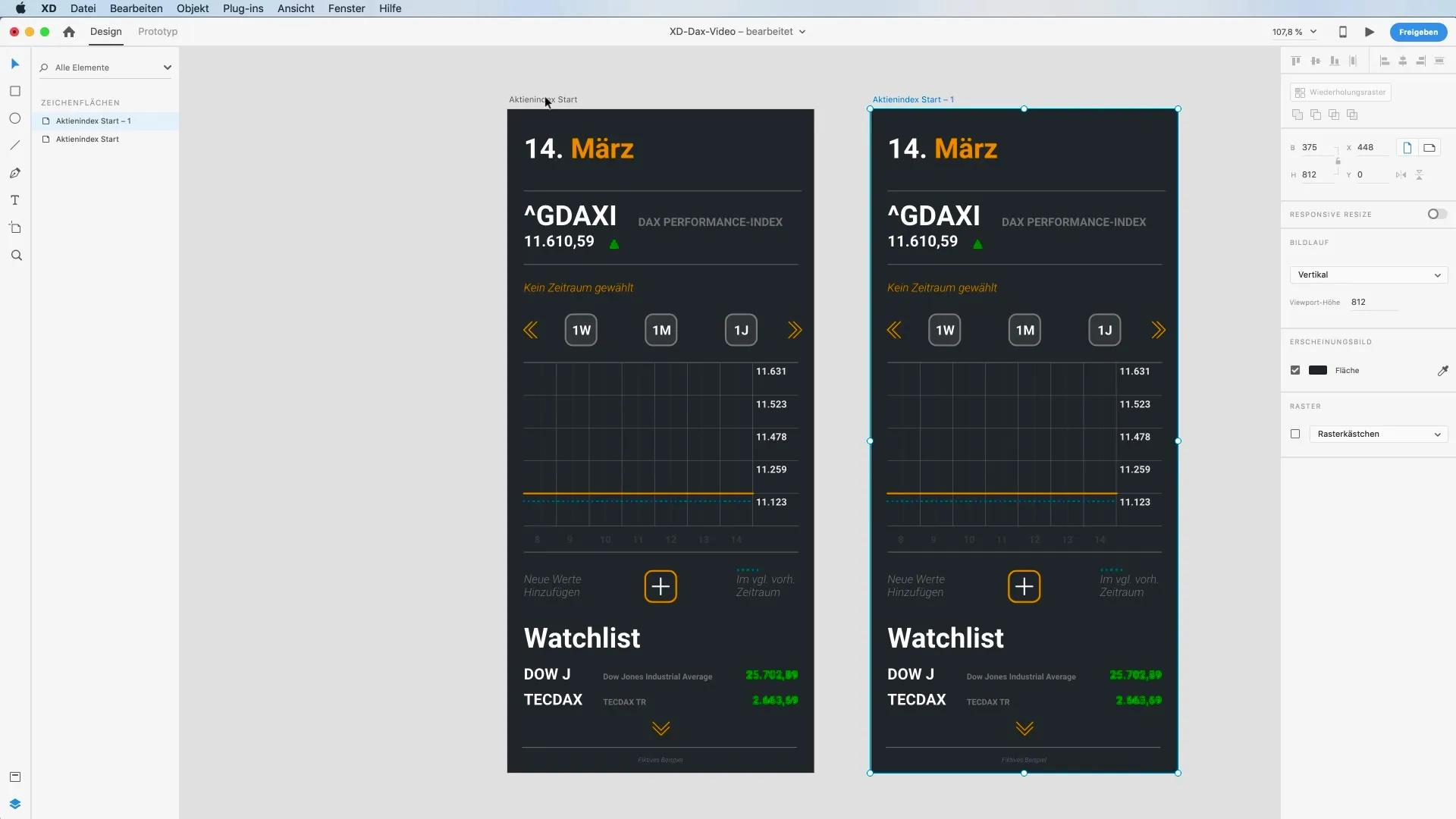Open the Rasterkästchen dropdown

coord(1379,435)
